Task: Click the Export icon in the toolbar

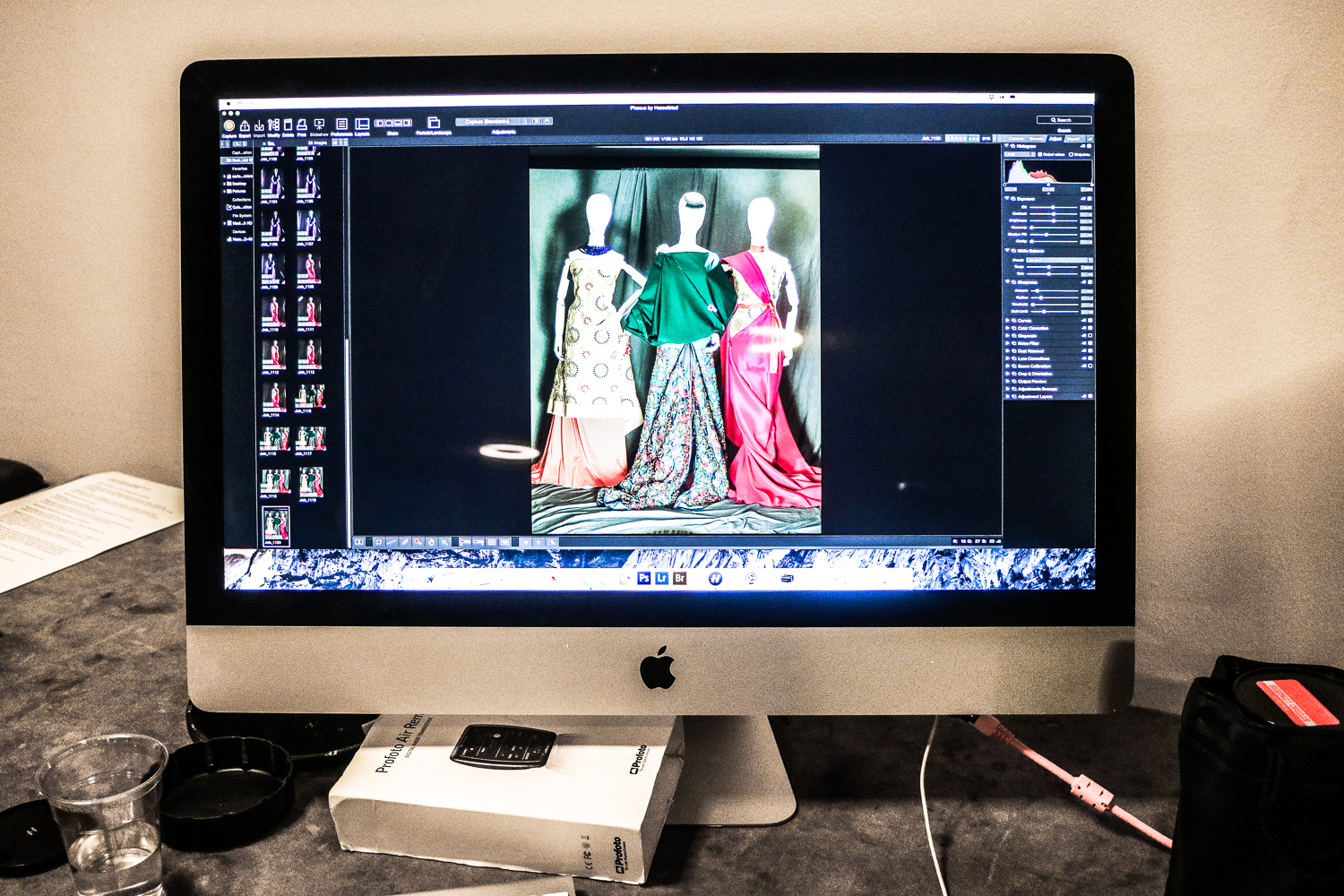Action: tap(245, 126)
